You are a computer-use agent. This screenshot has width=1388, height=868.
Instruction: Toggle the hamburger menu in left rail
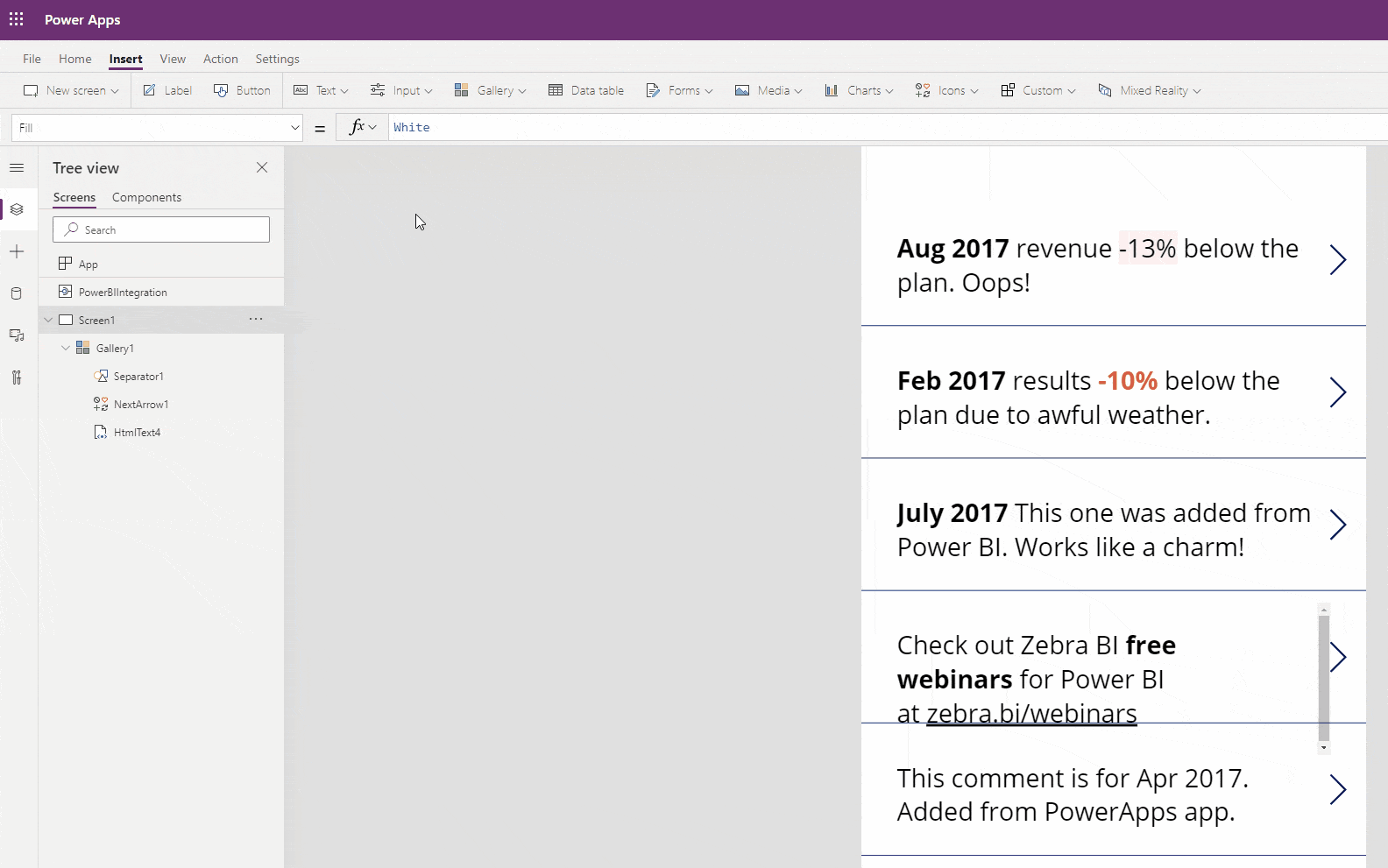pyautogui.click(x=17, y=167)
